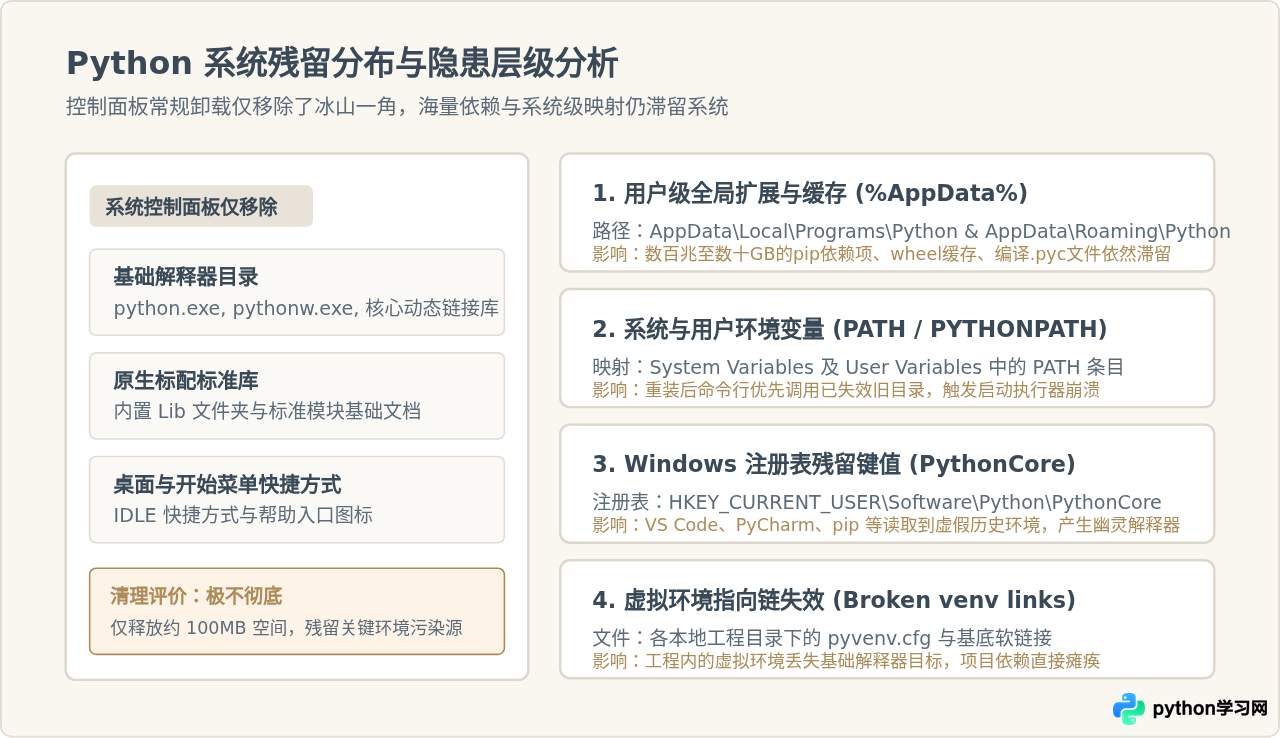Click 重装后命令行优先调用已失效旧目录 impact line
The height and width of the screenshot is (738, 1280).
[x=846, y=390]
